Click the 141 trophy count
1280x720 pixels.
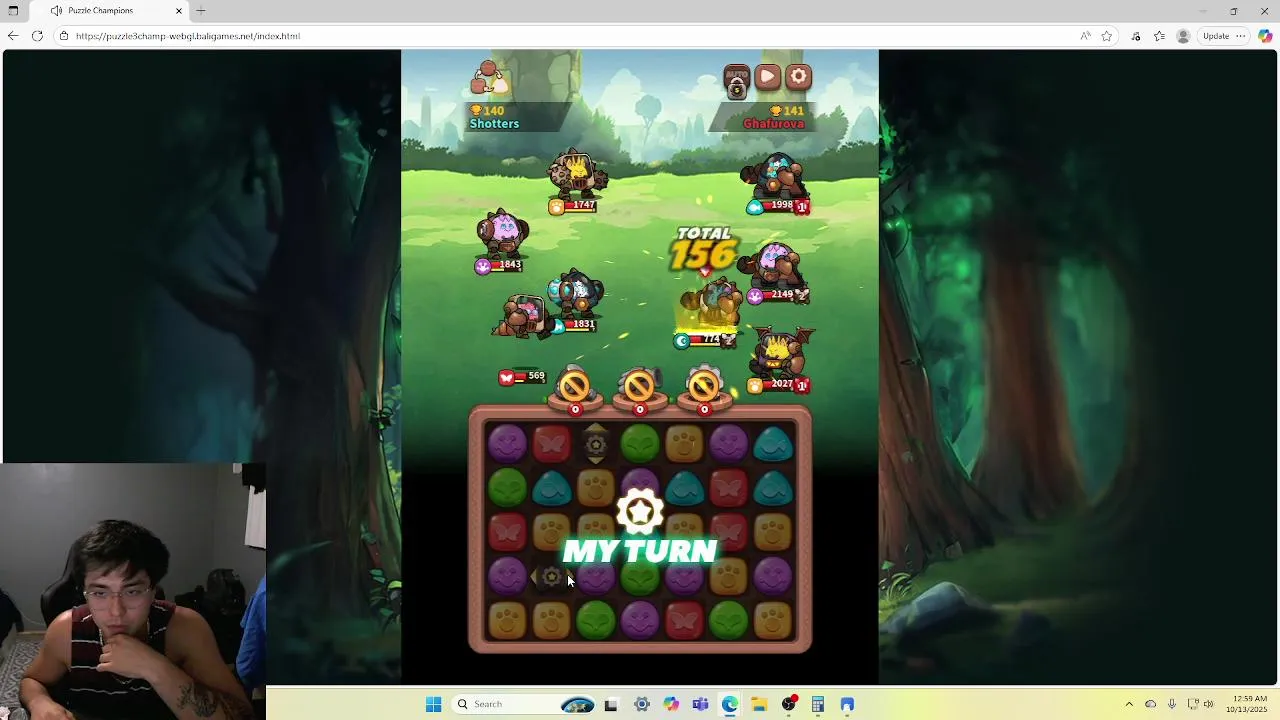pyautogui.click(x=787, y=111)
